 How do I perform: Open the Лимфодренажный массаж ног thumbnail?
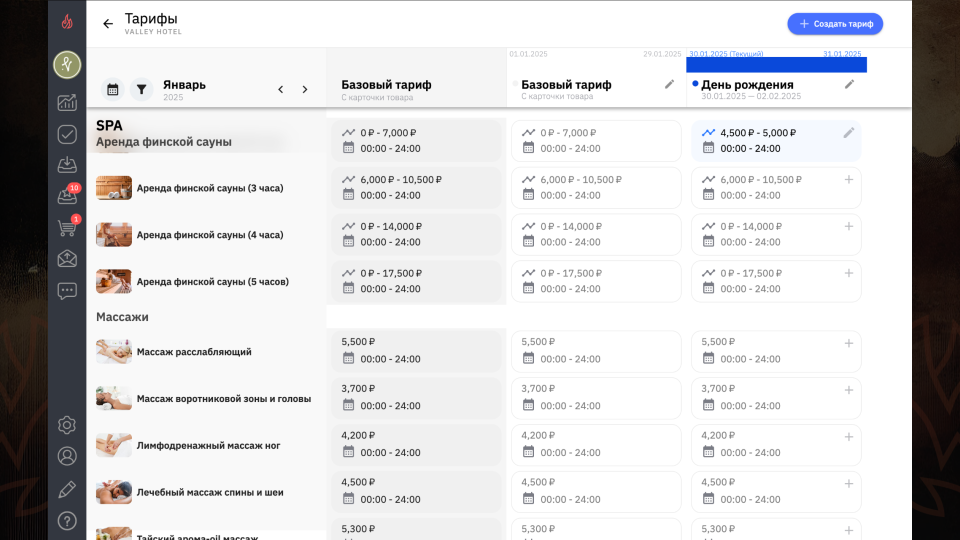(x=114, y=445)
